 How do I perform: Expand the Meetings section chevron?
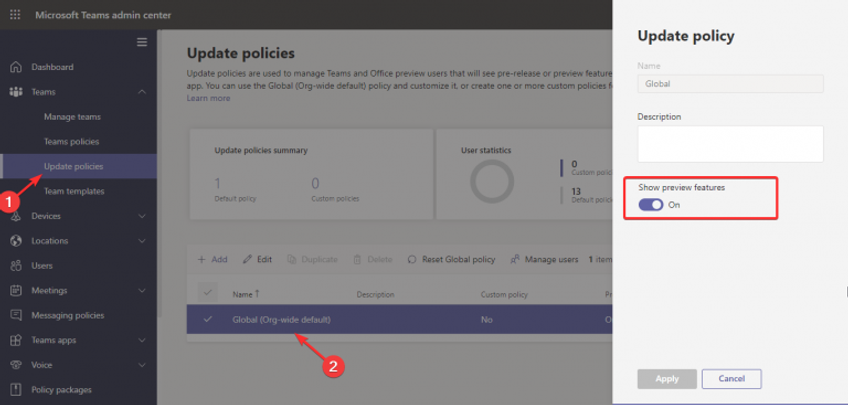click(x=142, y=290)
